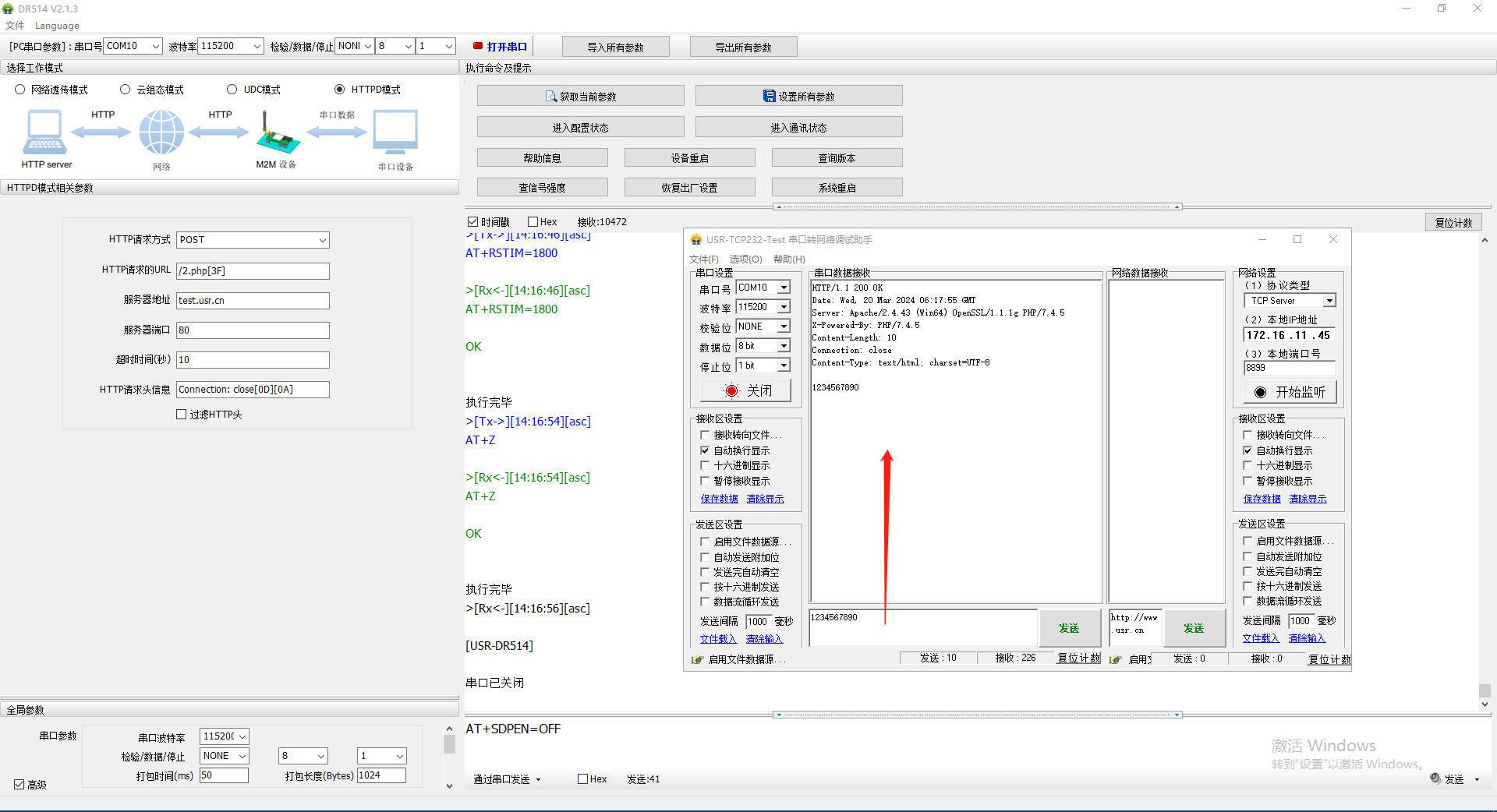Click the serial device monitor icon
The width and height of the screenshot is (1497, 812).
pos(395,132)
